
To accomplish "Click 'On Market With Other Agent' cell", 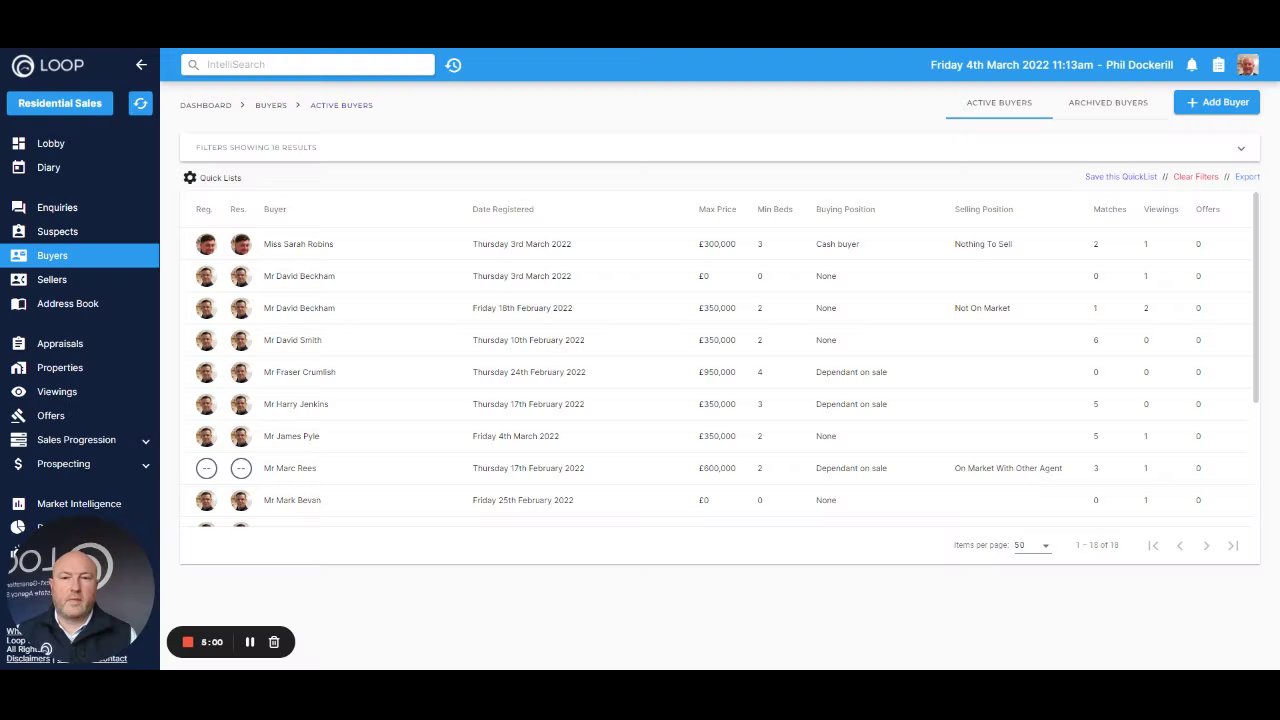I will click(1008, 468).
